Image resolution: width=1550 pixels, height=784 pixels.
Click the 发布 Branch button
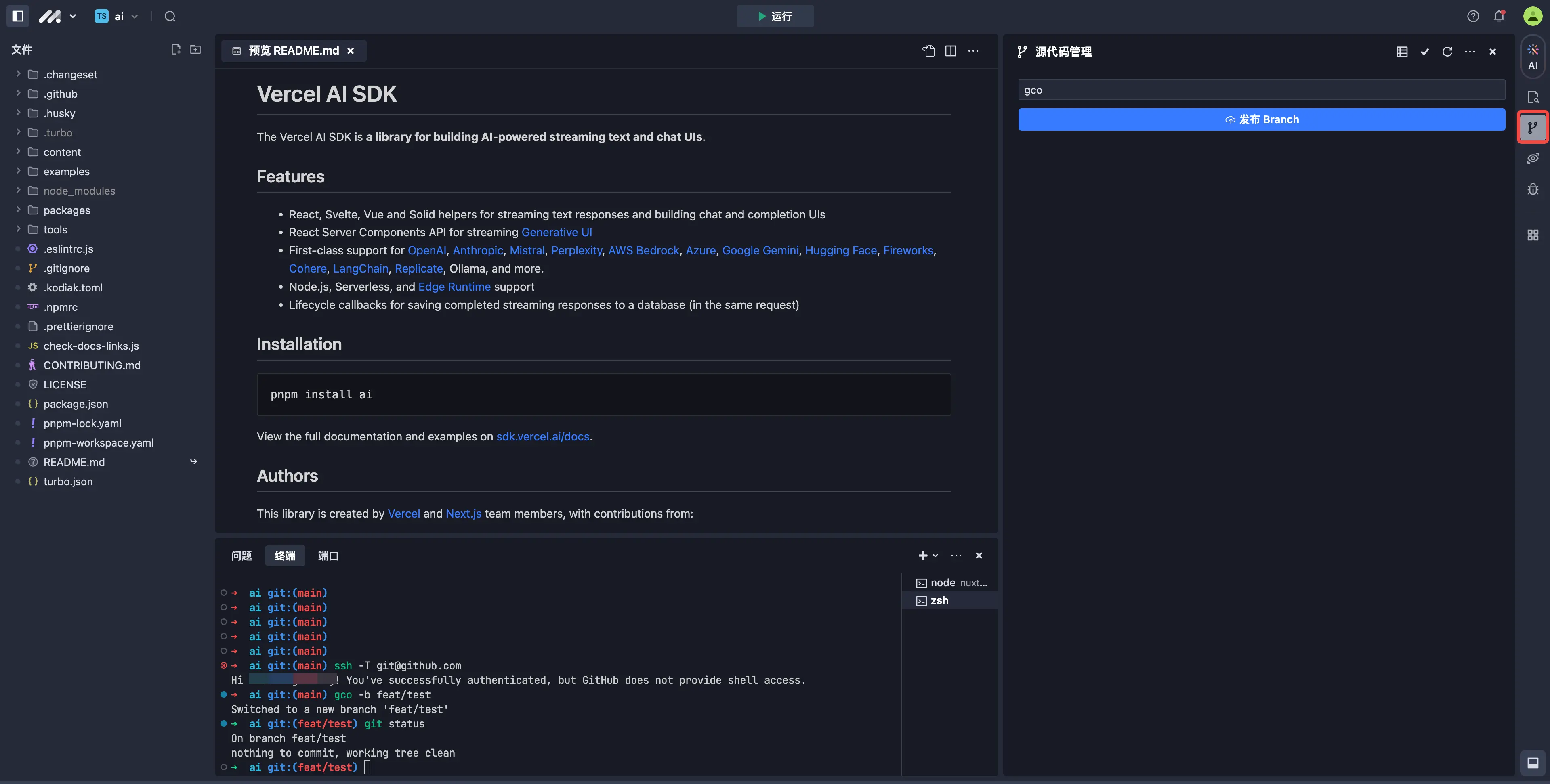pyautogui.click(x=1261, y=119)
